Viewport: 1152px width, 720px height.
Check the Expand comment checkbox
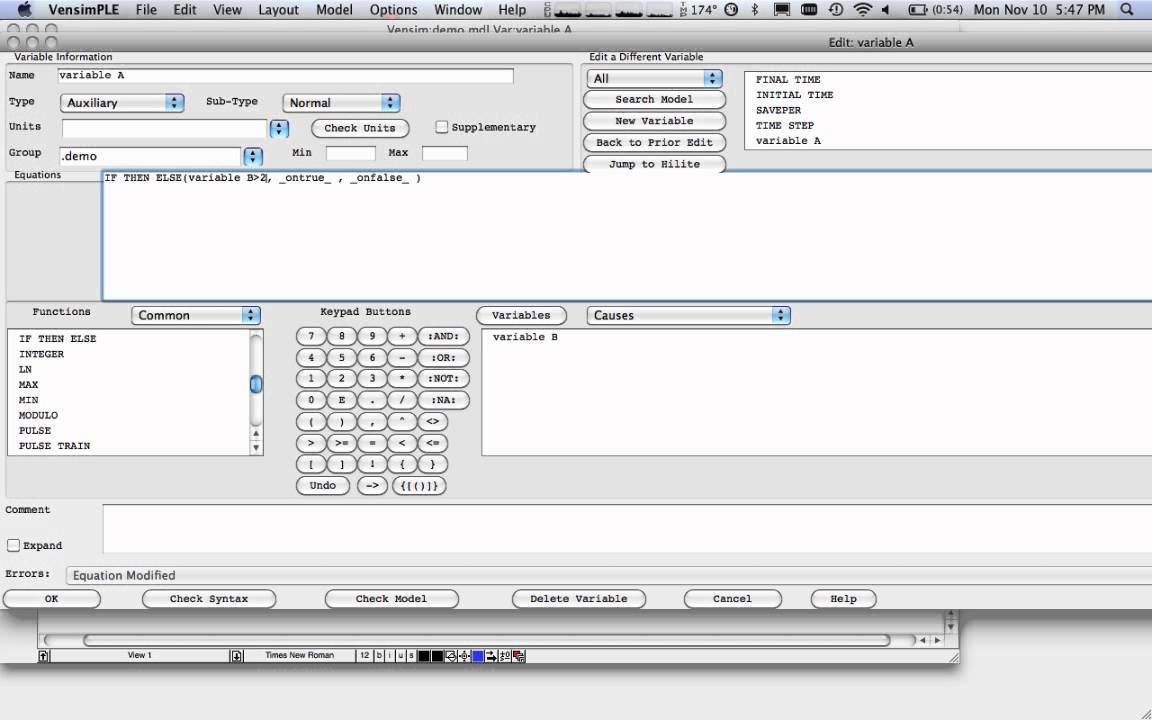coord(13,545)
